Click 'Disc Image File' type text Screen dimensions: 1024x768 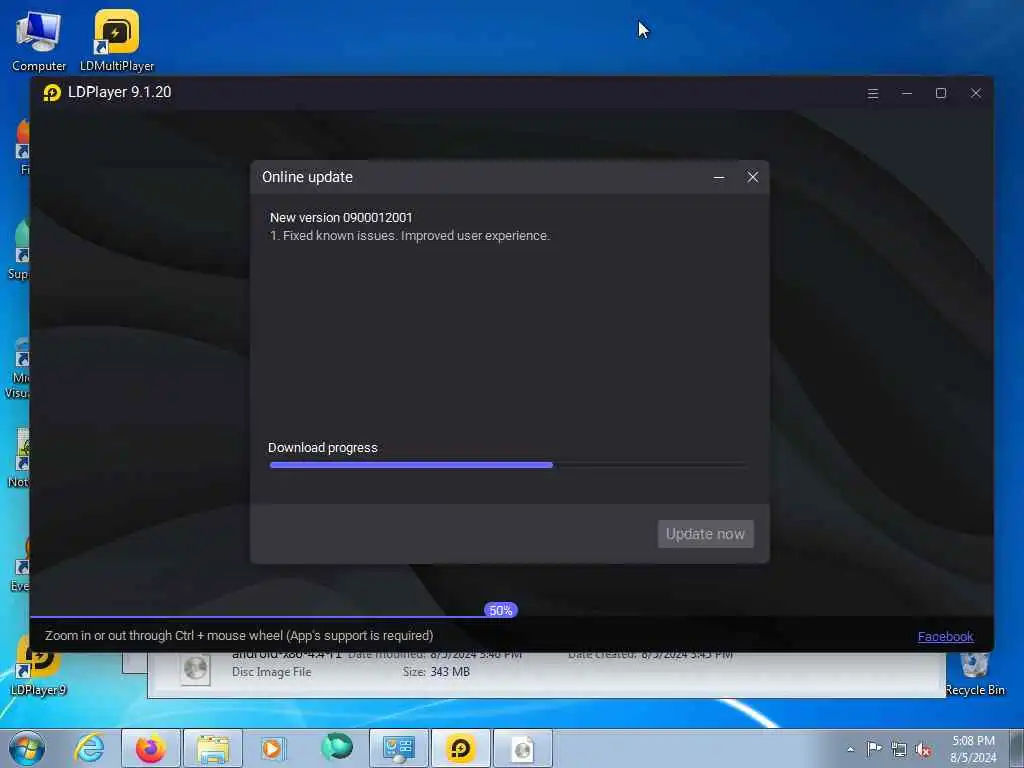point(272,671)
